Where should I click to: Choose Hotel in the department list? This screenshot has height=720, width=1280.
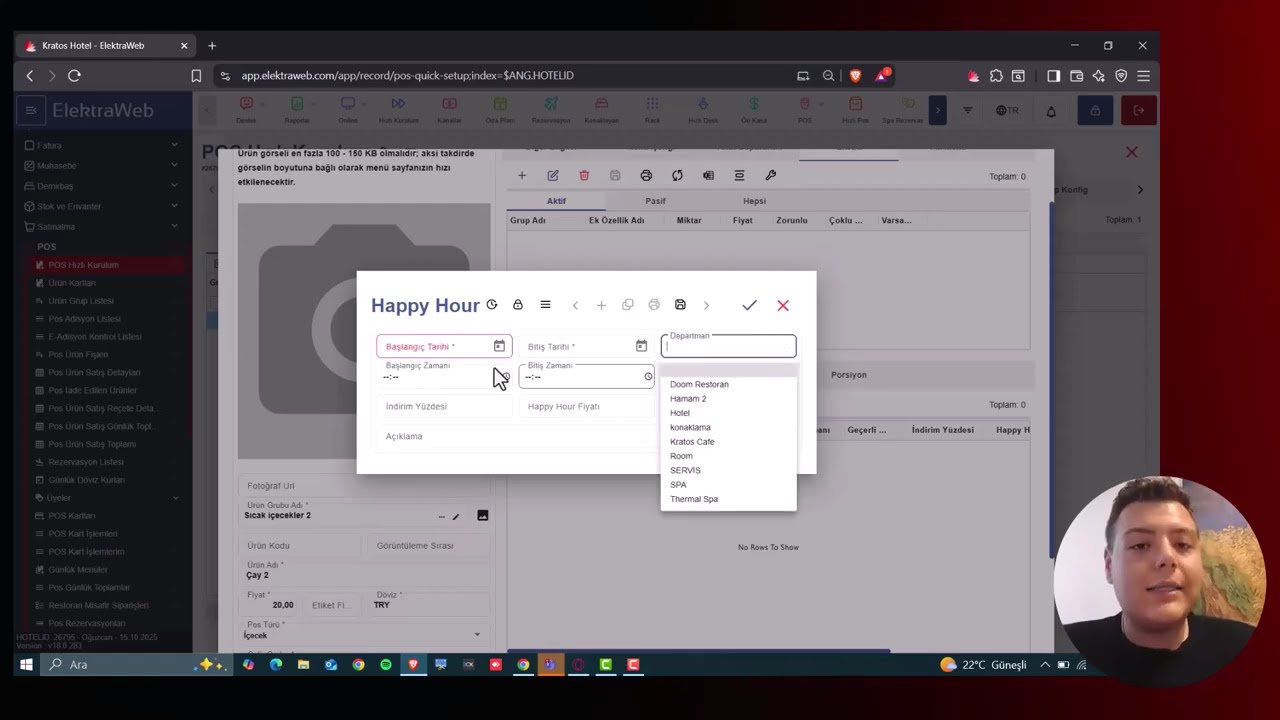pyautogui.click(x=680, y=413)
